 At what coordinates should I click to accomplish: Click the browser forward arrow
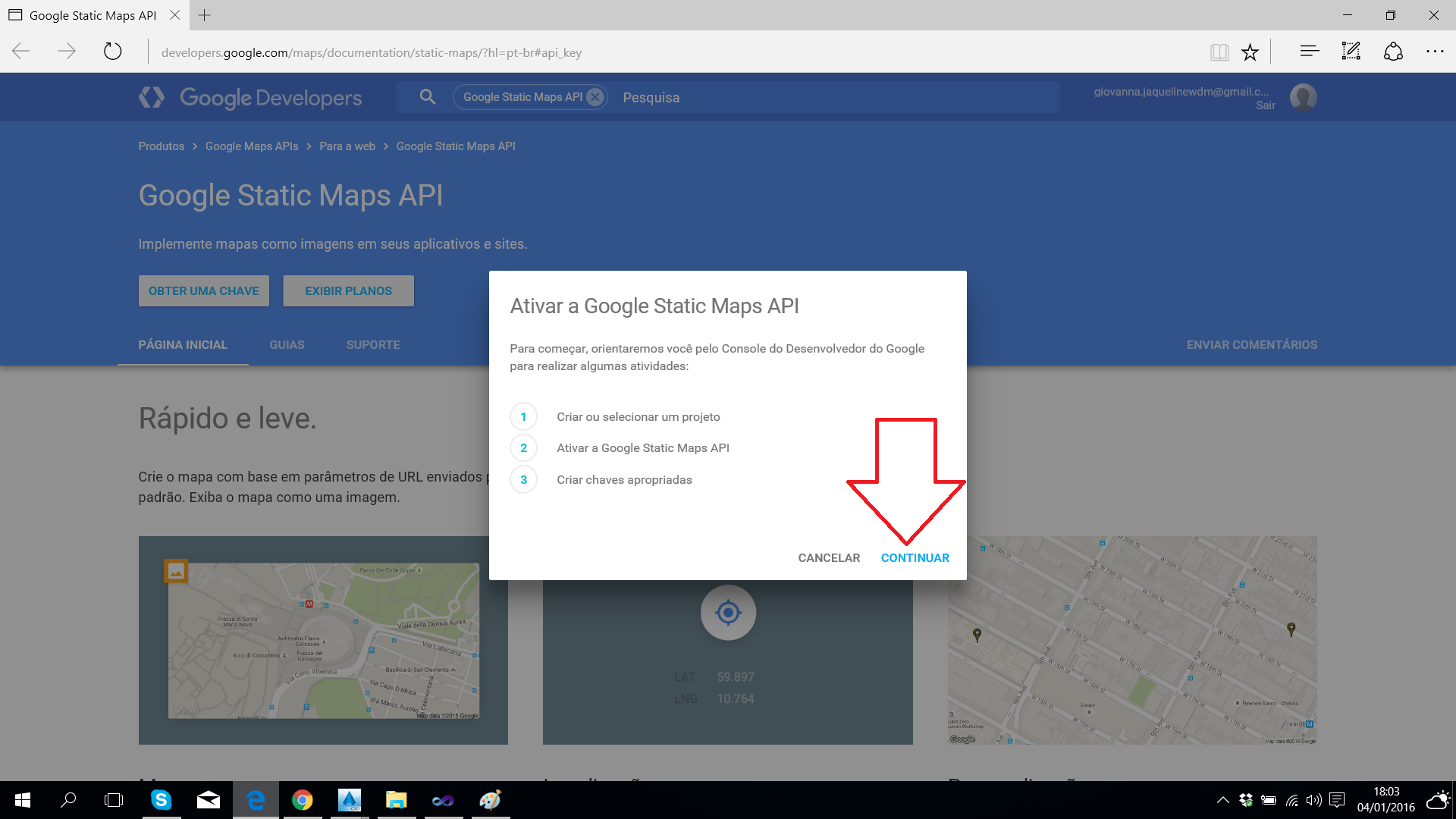click(x=67, y=52)
